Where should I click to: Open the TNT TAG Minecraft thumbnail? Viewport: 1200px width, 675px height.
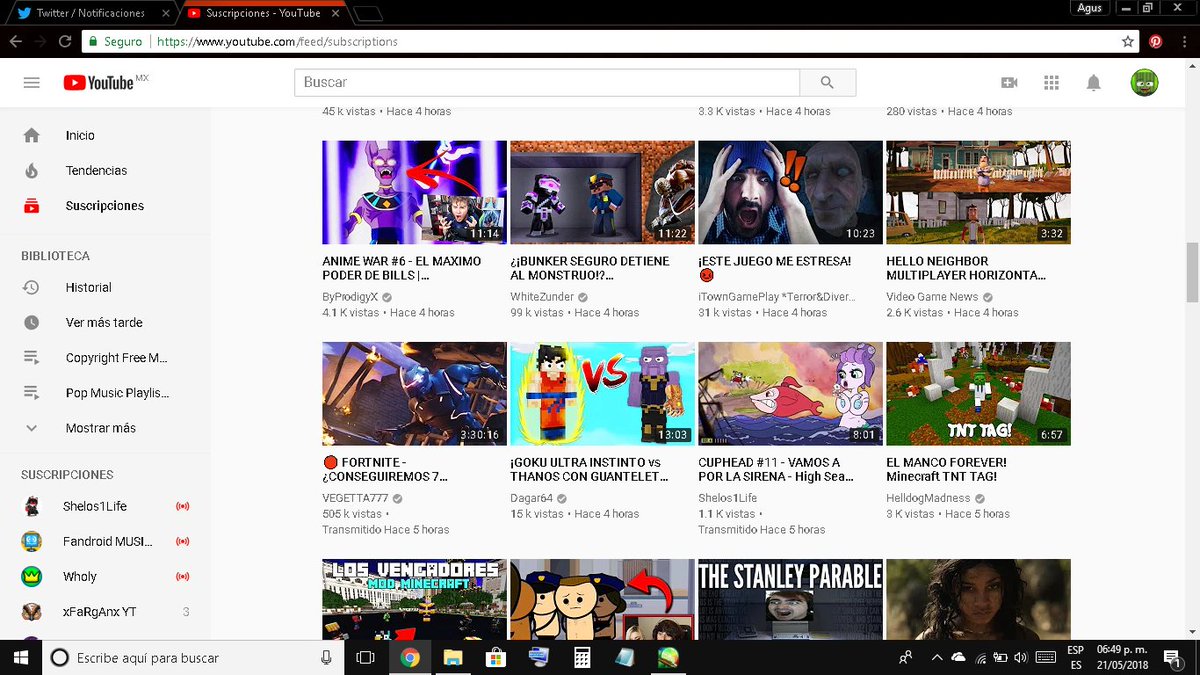[978, 394]
